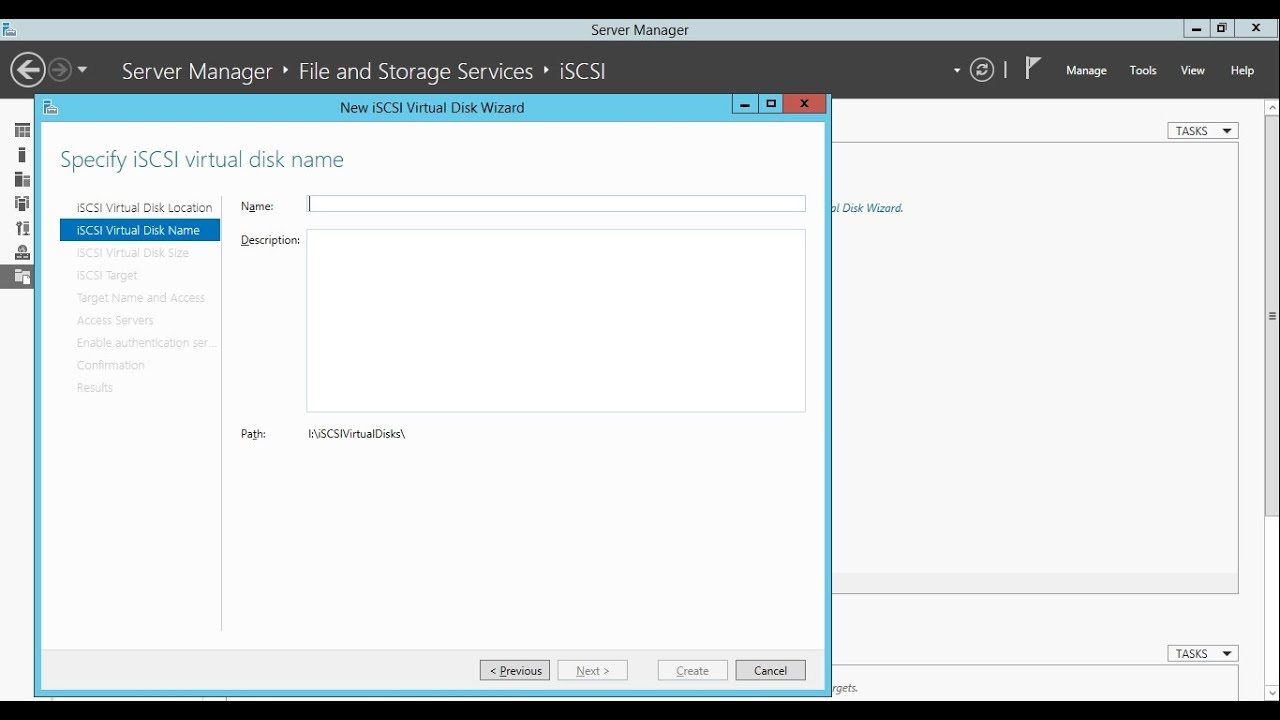Click the Previous button
The image size is (1280, 720).
(515, 670)
